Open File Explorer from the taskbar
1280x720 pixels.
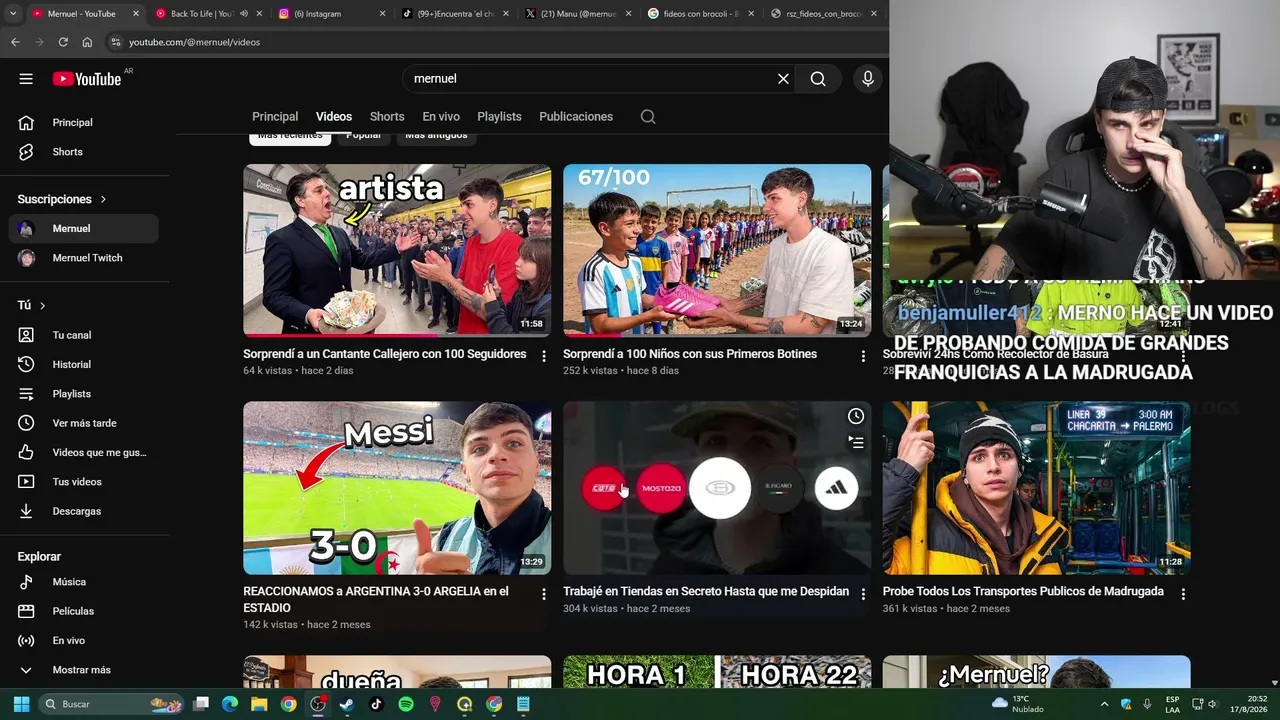pyautogui.click(x=259, y=704)
